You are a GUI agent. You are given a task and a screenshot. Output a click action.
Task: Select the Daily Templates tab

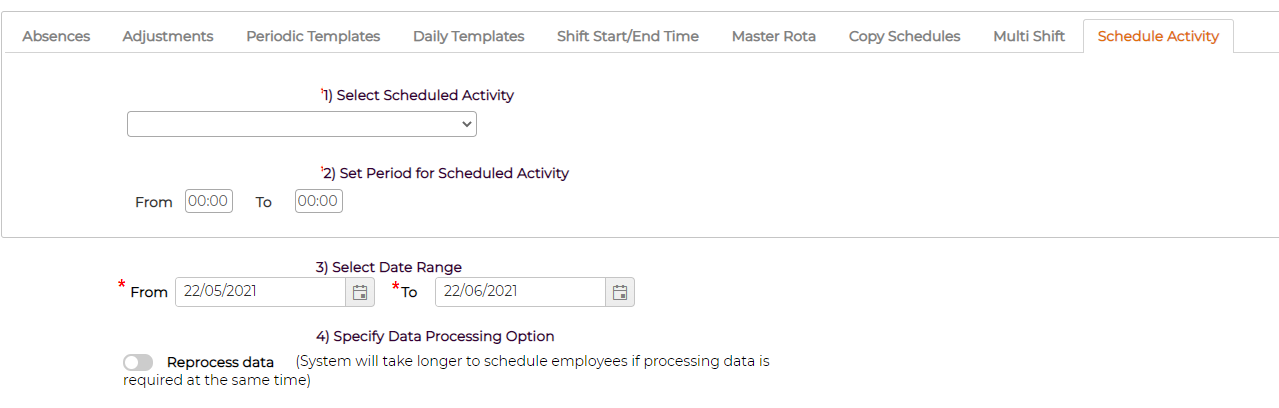tap(469, 36)
